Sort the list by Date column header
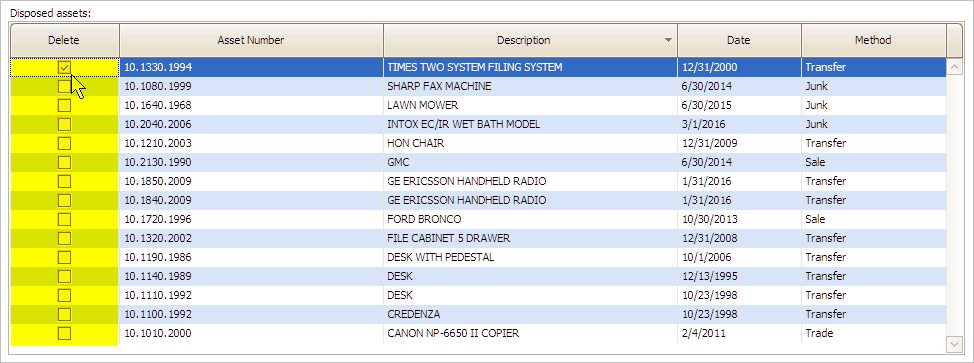This screenshot has width=974, height=363. coord(739,40)
